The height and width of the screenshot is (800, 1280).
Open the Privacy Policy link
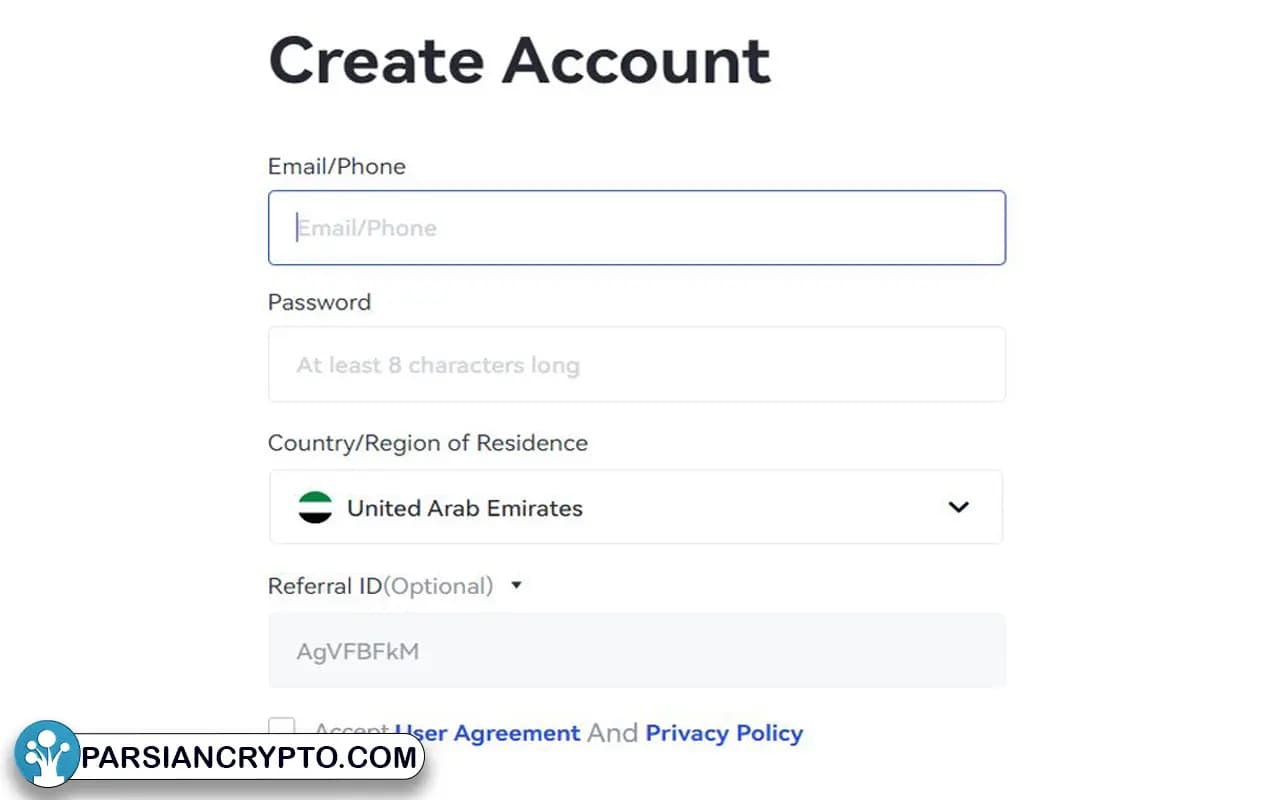coord(724,733)
